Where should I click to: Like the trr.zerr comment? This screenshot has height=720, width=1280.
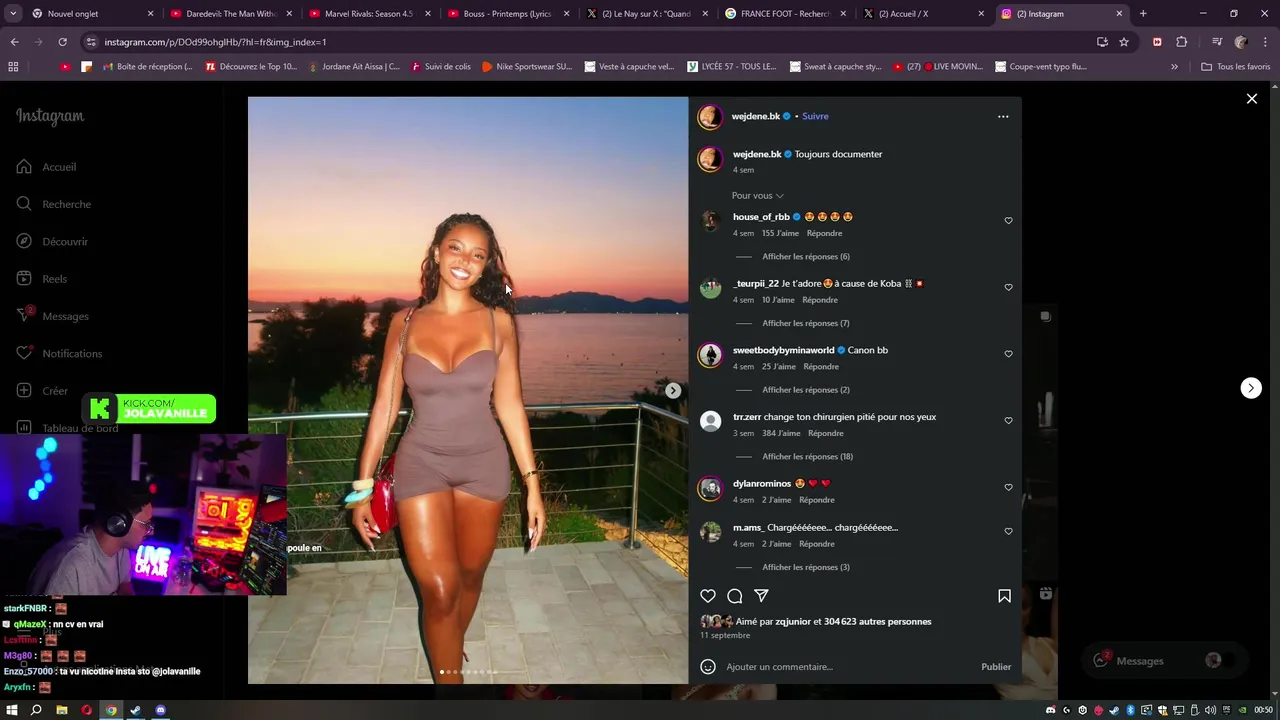1008,421
